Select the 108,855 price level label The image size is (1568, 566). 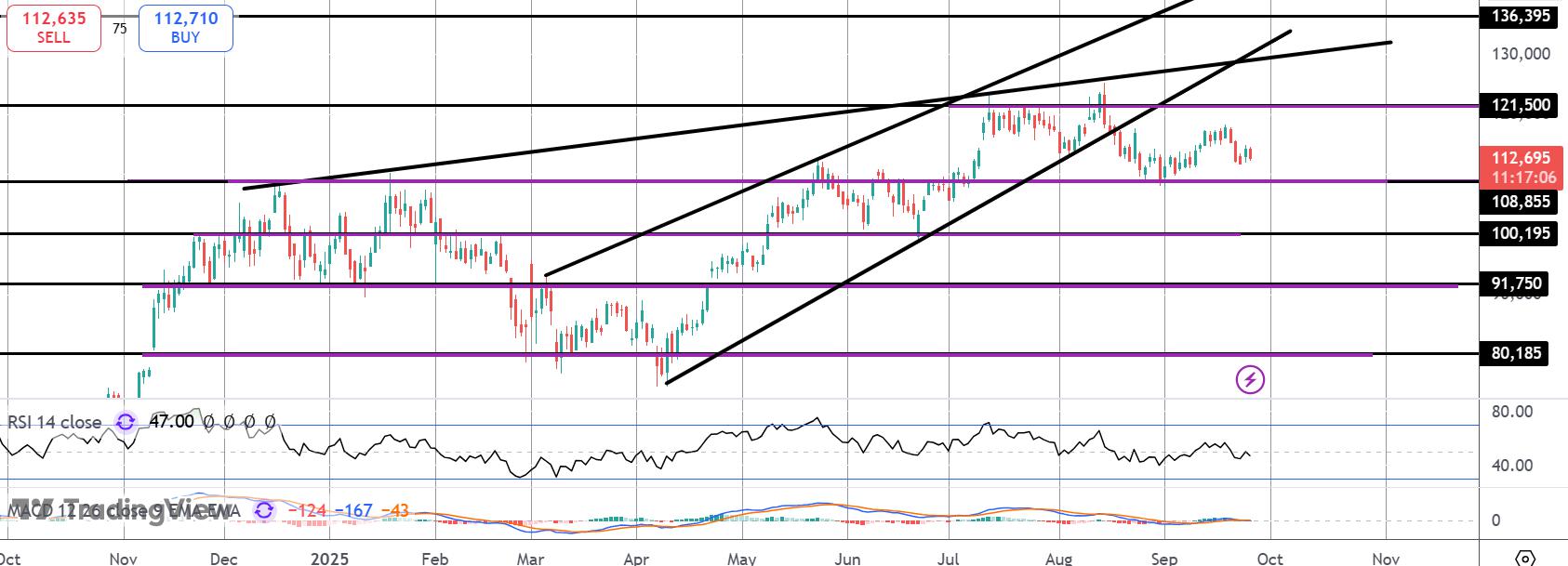[x=1521, y=202]
